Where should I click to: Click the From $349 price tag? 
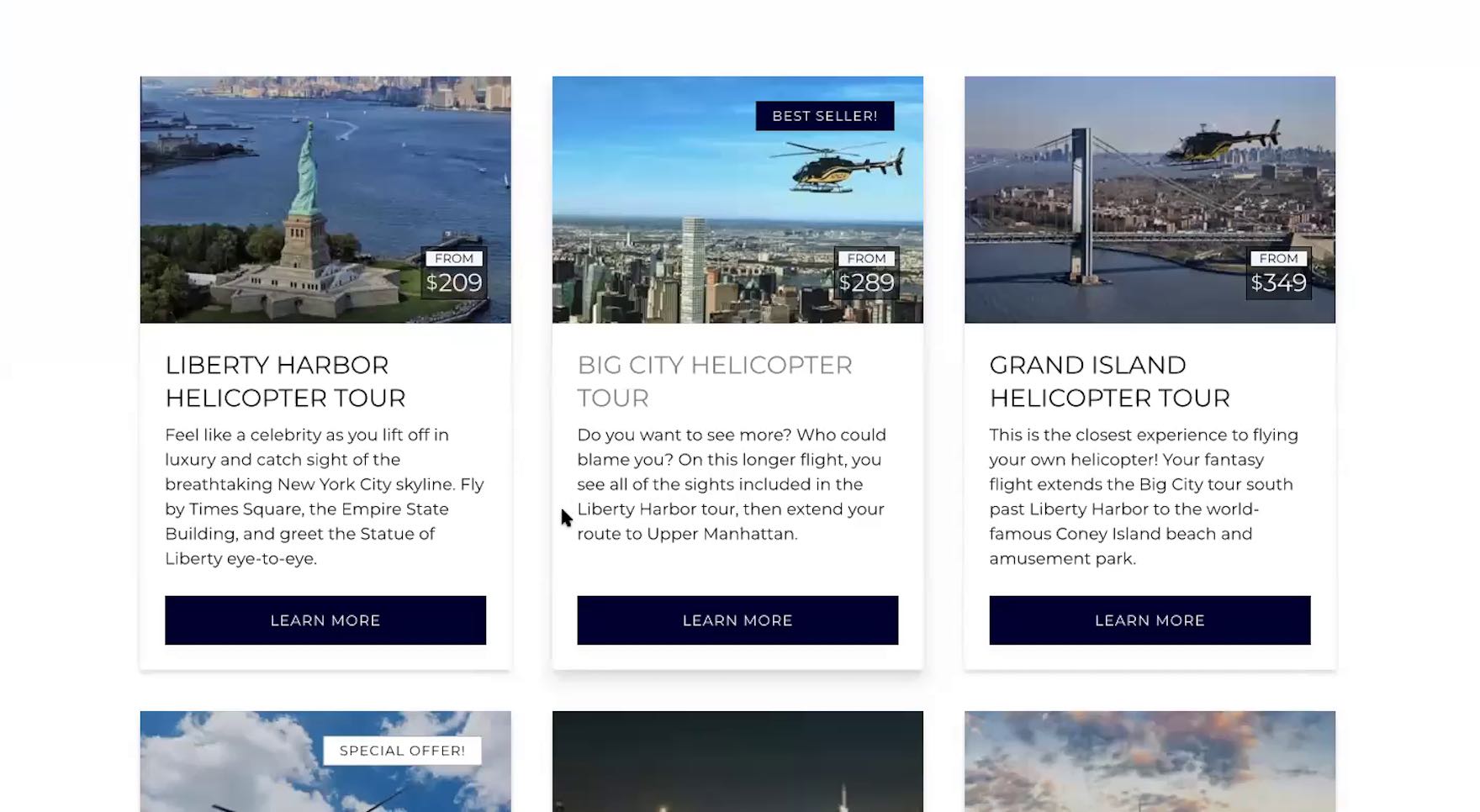(1278, 273)
